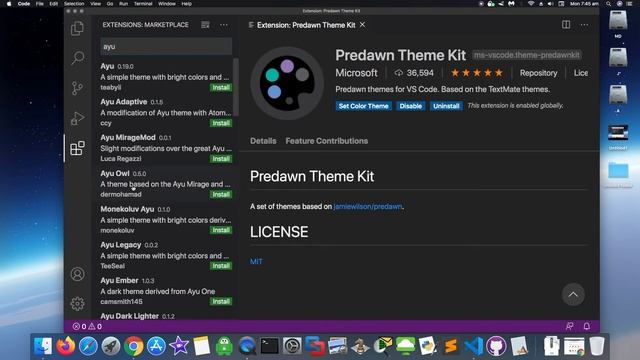
Task: Open the Manage gear icon
Action: point(77,304)
